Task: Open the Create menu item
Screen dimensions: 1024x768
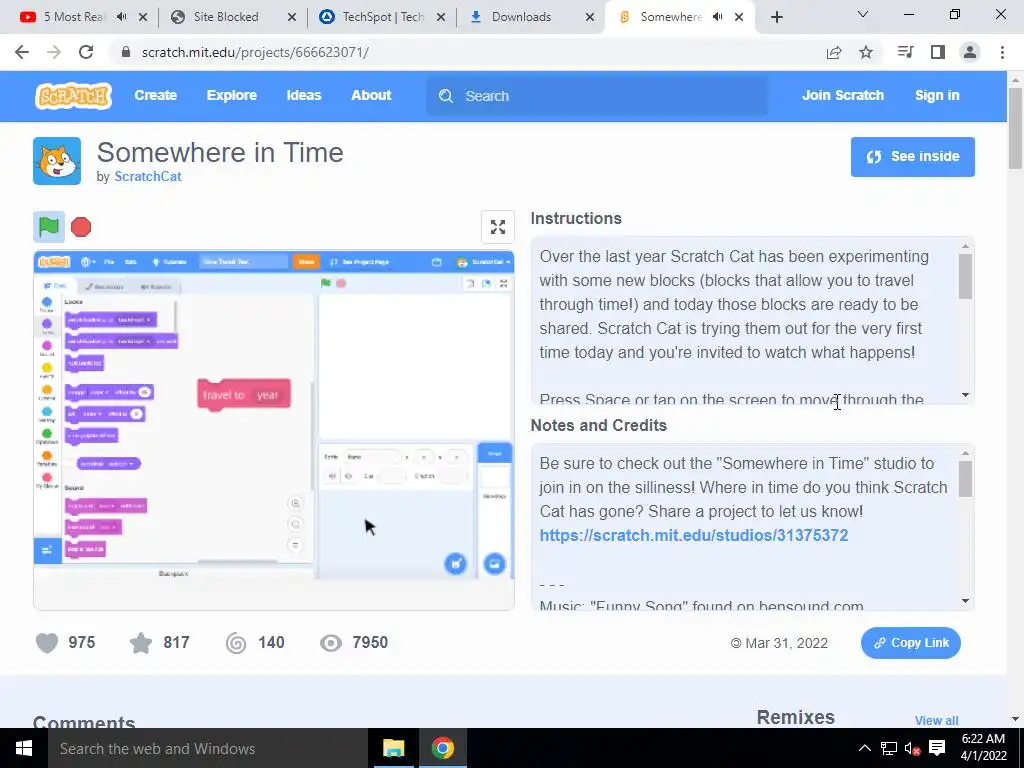Action: pyautogui.click(x=155, y=95)
